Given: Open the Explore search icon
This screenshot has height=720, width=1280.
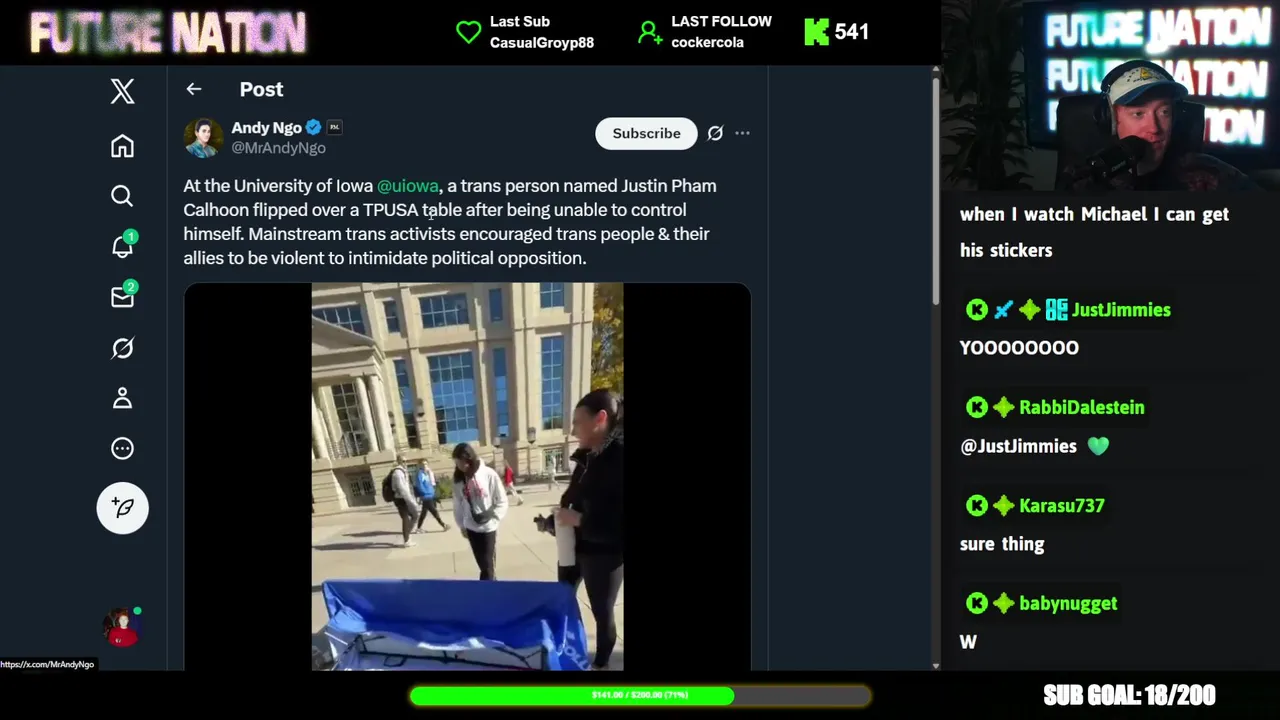Looking at the screenshot, I should [x=122, y=196].
